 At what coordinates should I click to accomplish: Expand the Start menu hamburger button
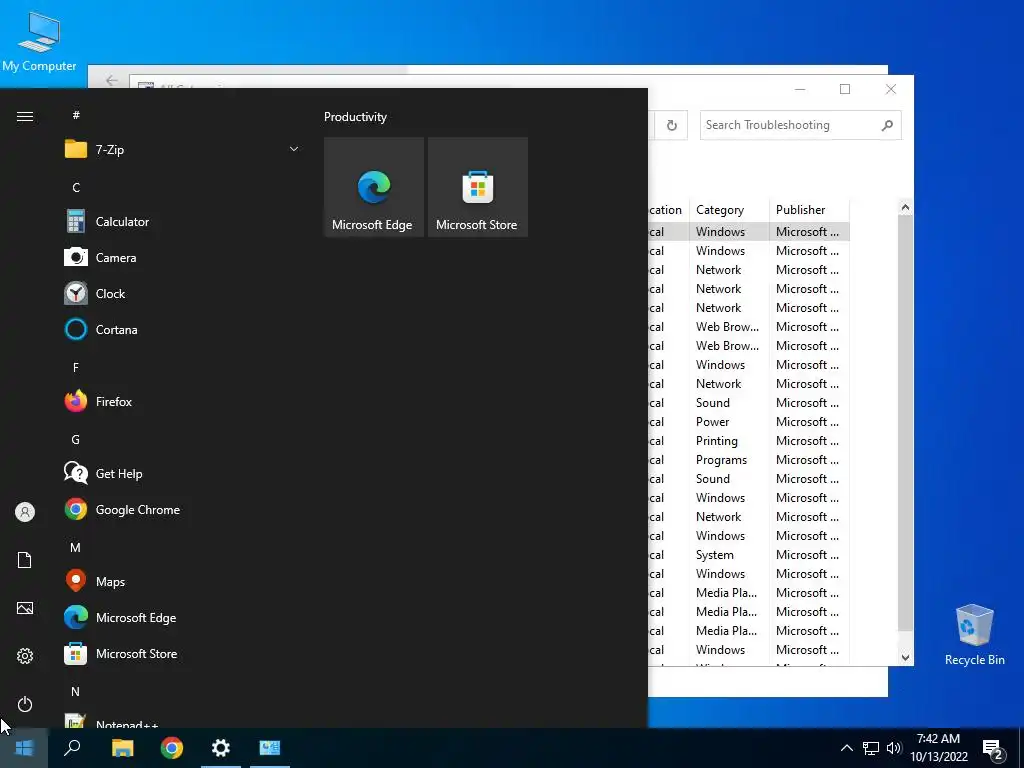(25, 116)
